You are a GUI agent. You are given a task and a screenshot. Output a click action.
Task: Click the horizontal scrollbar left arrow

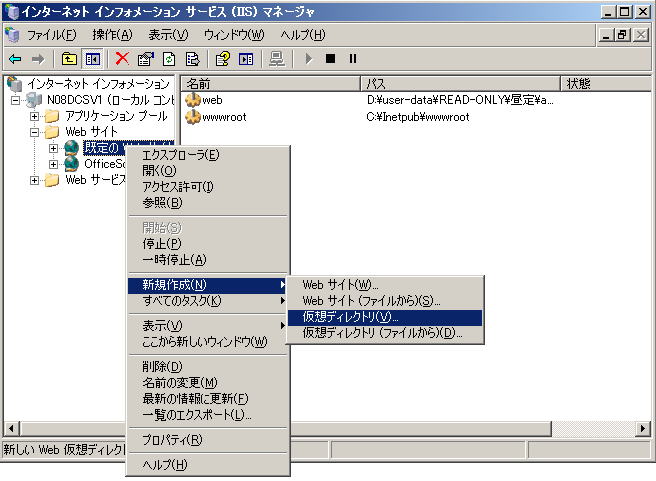click(x=11, y=428)
